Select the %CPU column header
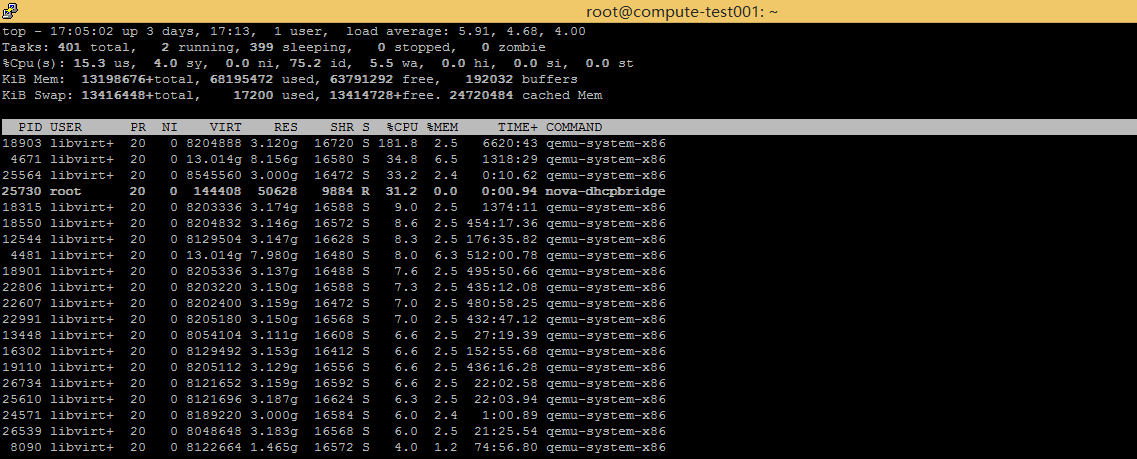 point(402,128)
